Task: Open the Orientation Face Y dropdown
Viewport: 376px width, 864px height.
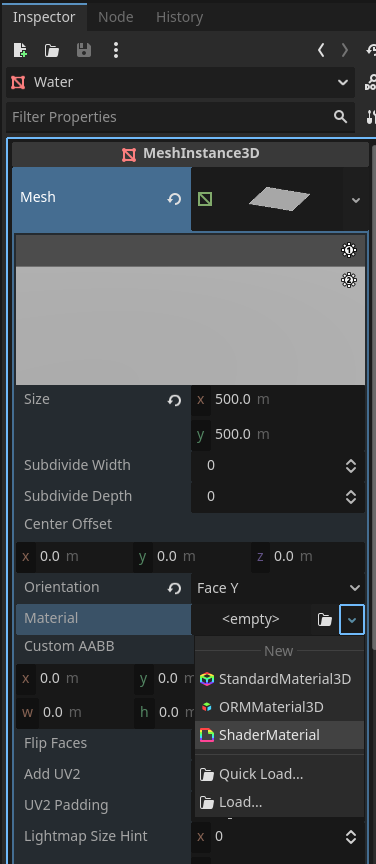Action: [354, 588]
